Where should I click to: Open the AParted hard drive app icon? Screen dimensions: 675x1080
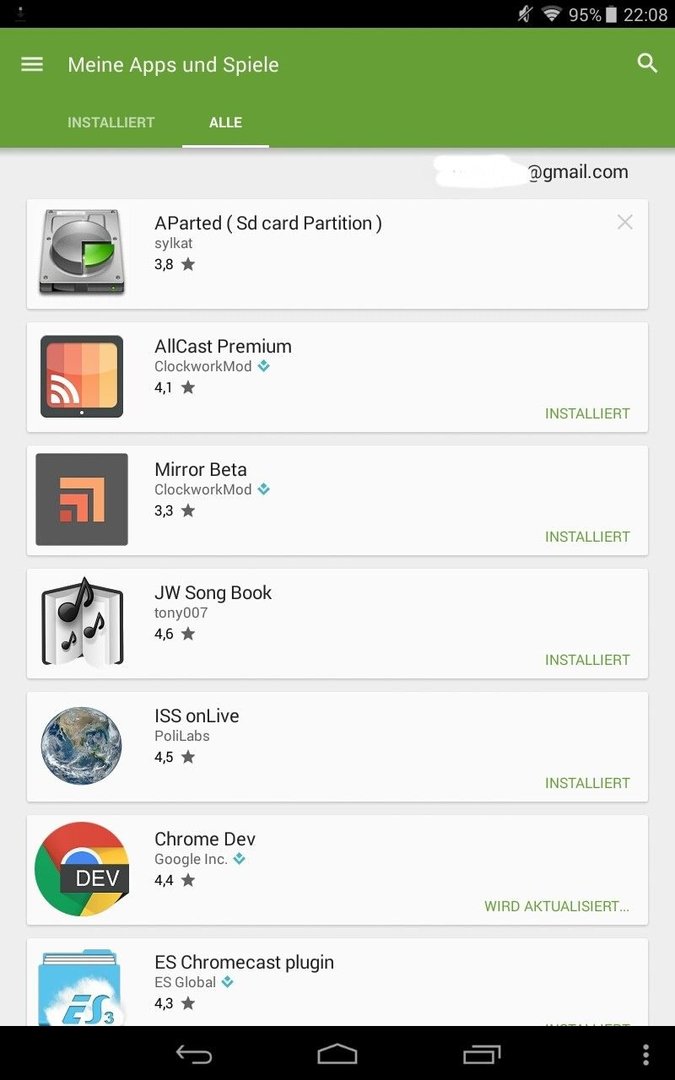coord(82,253)
